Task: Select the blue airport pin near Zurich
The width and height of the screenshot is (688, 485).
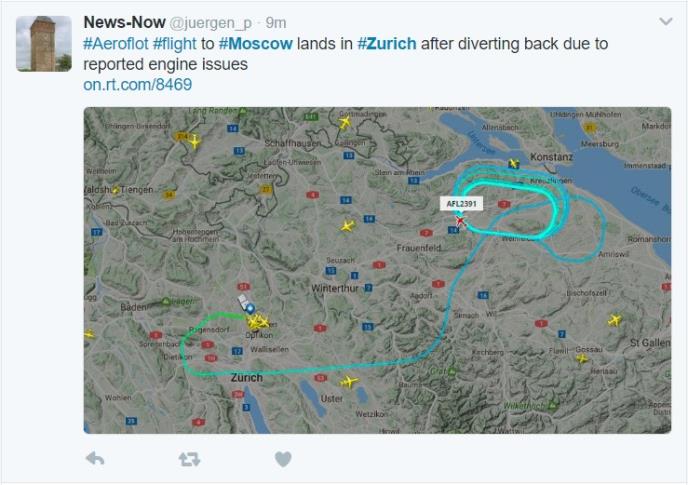Action: click(250, 308)
